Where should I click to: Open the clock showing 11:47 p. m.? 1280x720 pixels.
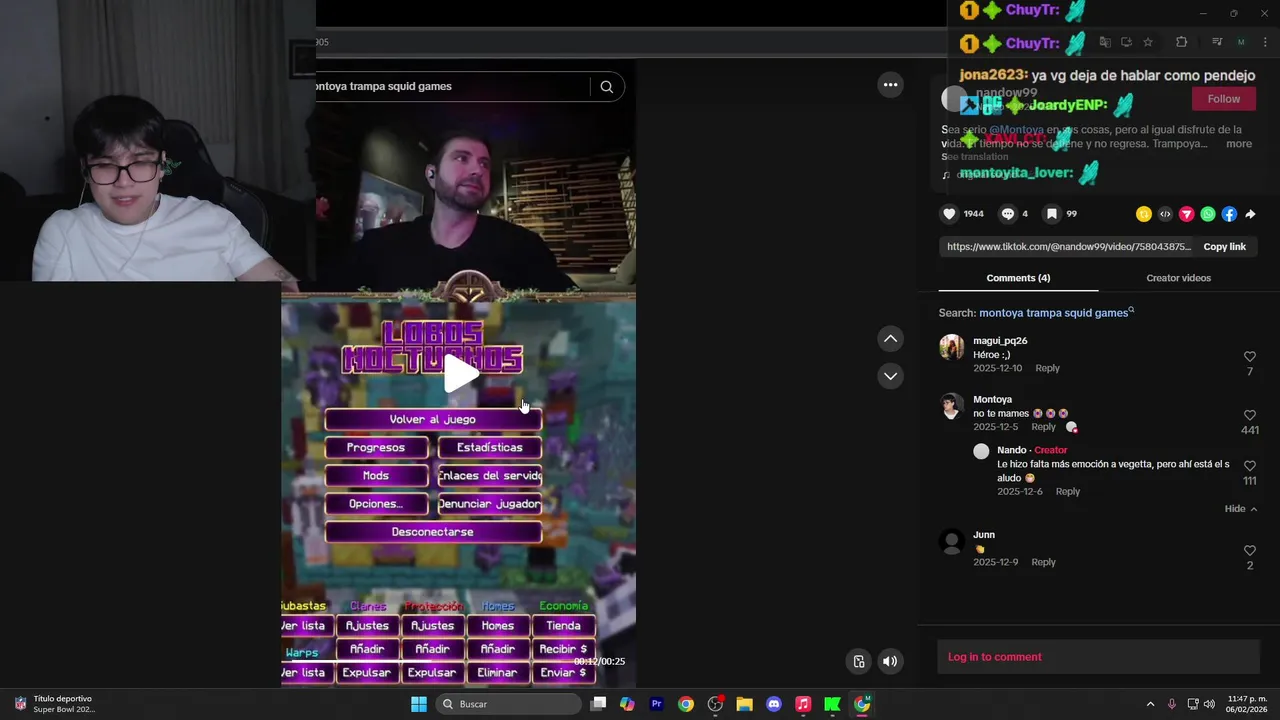click(1247, 704)
